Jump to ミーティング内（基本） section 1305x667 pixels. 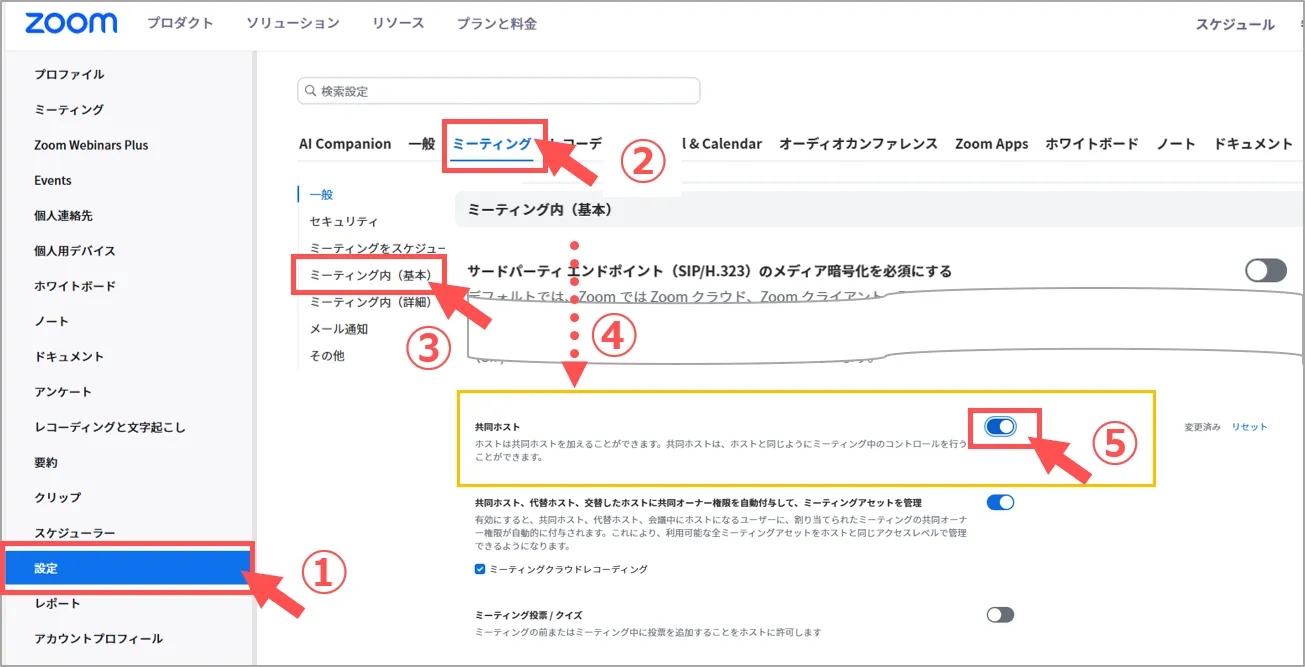coord(370,274)
